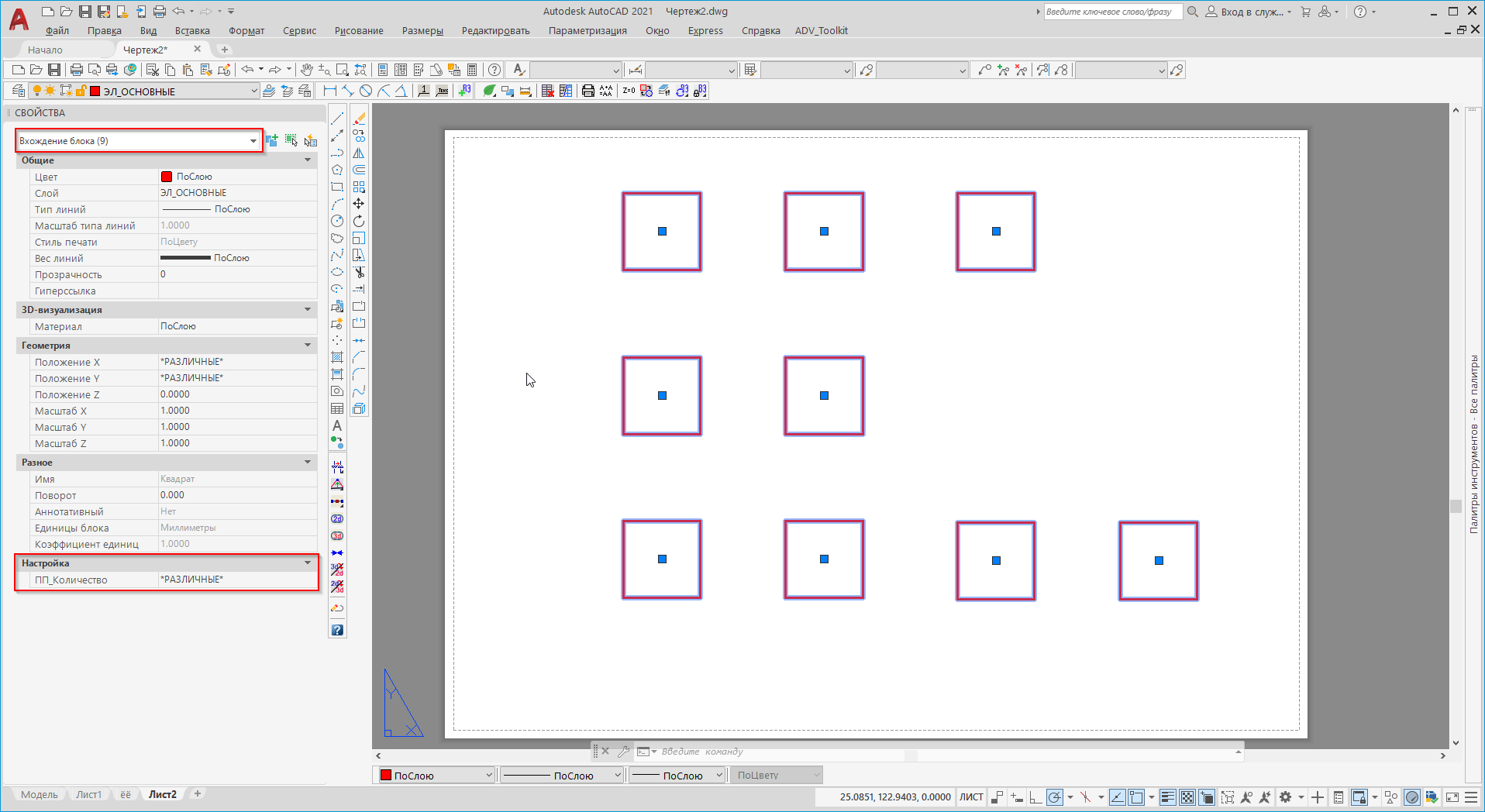Toggle Hardware acceleration in status bar
Image resolution: width=1485 pixels, height=812 pixels.
point(1412,797)
